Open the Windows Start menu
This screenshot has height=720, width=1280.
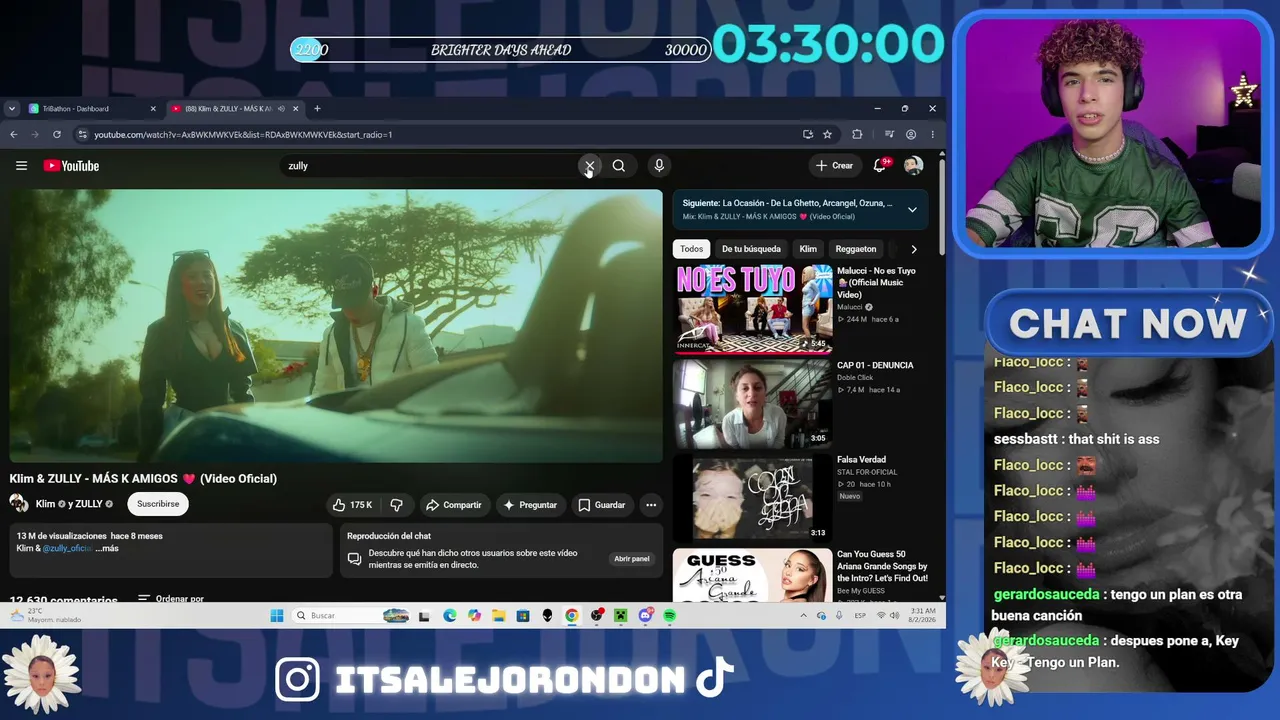277,615
